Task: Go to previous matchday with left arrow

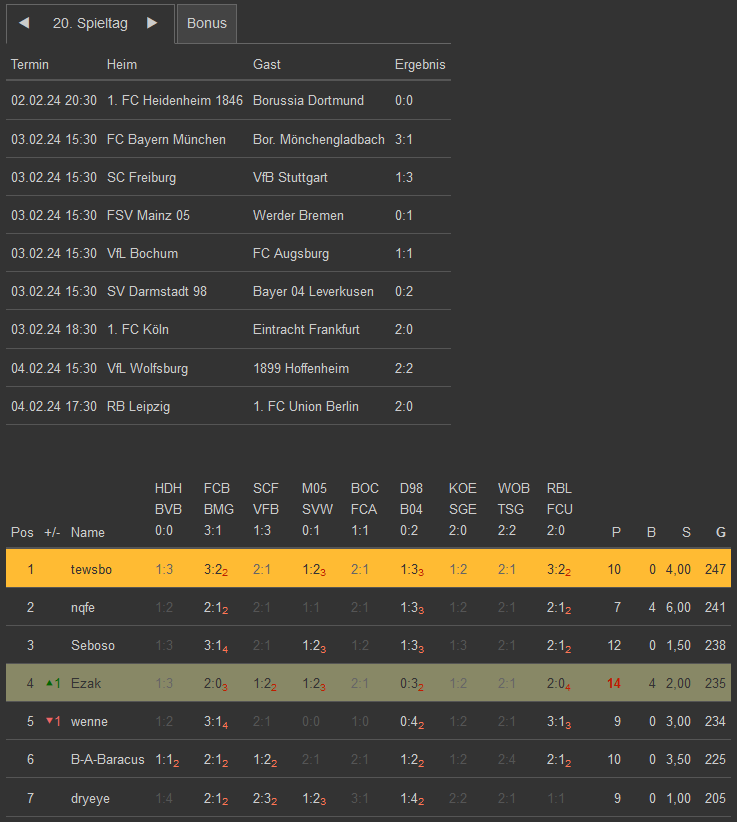Action: pyautogui.click(x=24, y=23)
